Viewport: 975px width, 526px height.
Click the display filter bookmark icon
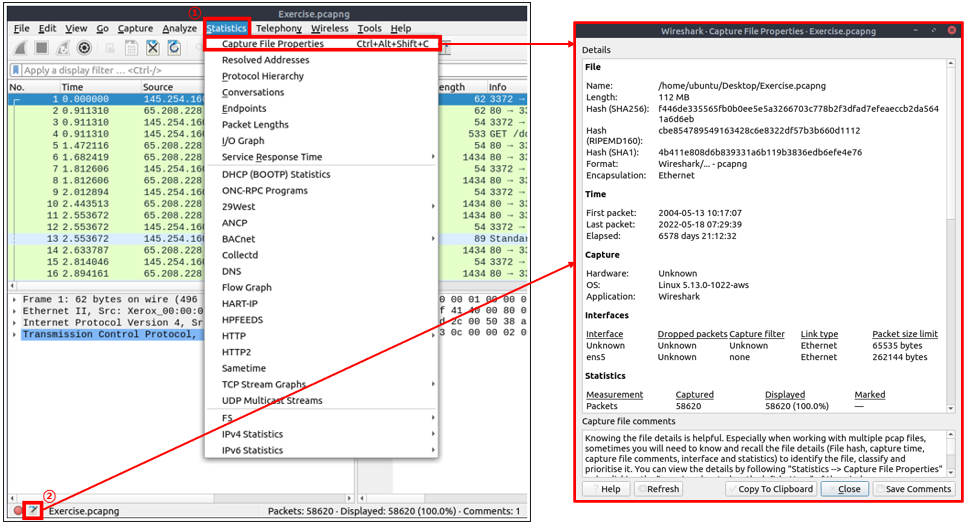16,70
